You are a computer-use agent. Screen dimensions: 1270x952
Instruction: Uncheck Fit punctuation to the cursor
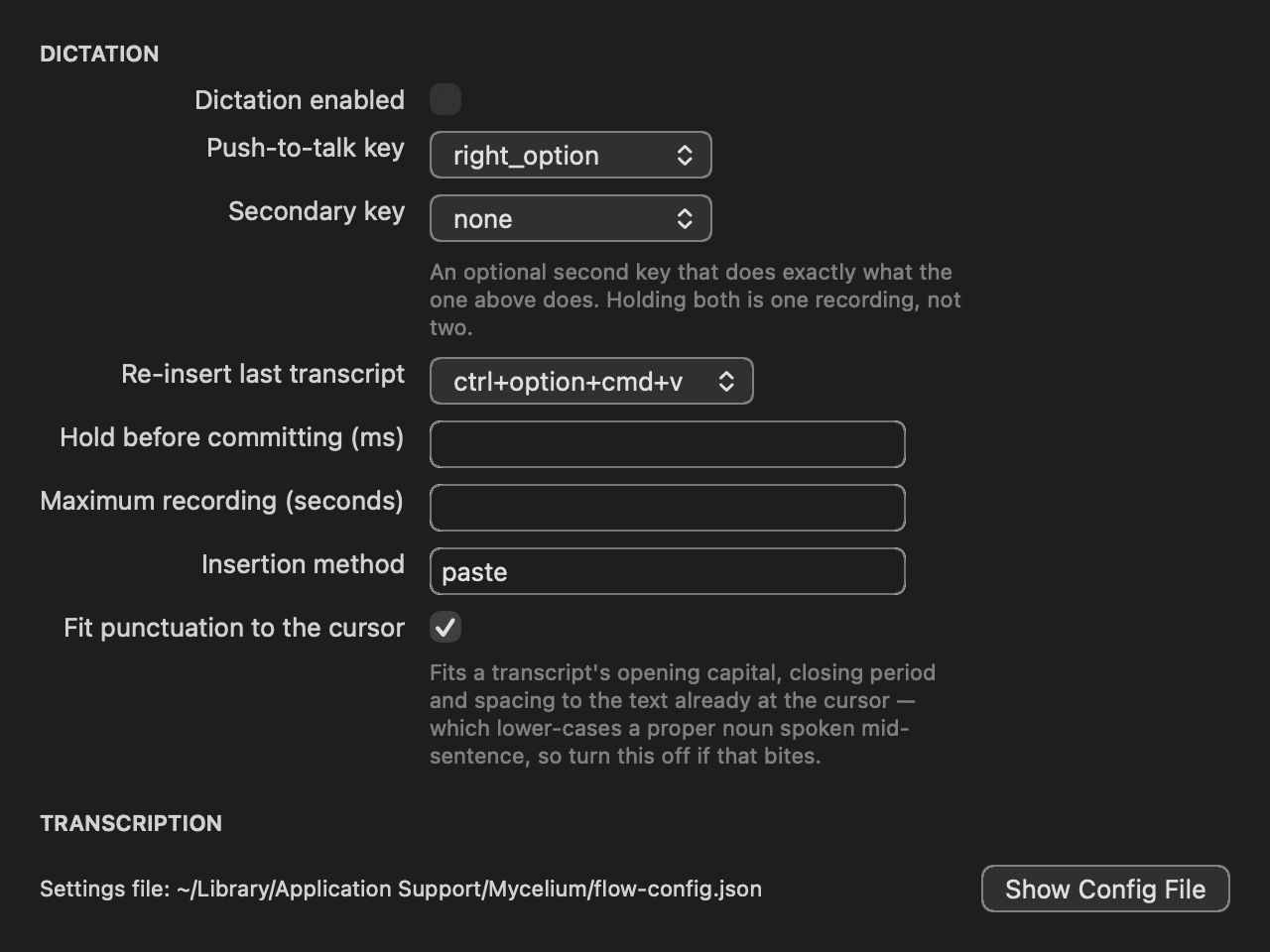pos(445,627)
